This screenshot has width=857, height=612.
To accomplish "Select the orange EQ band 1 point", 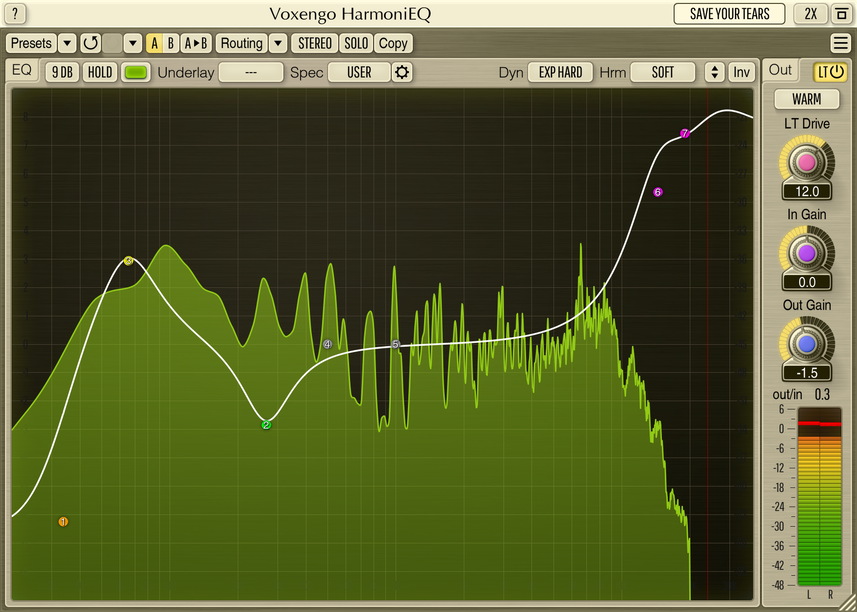I will point(63,522).
